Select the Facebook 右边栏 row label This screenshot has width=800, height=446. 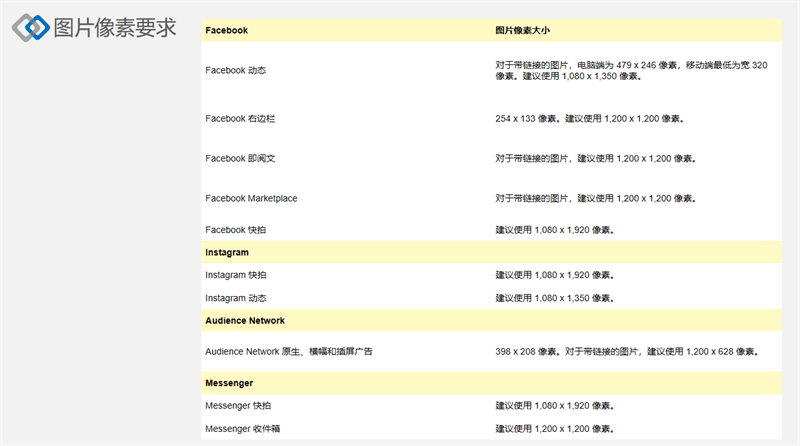coord(240,118)
